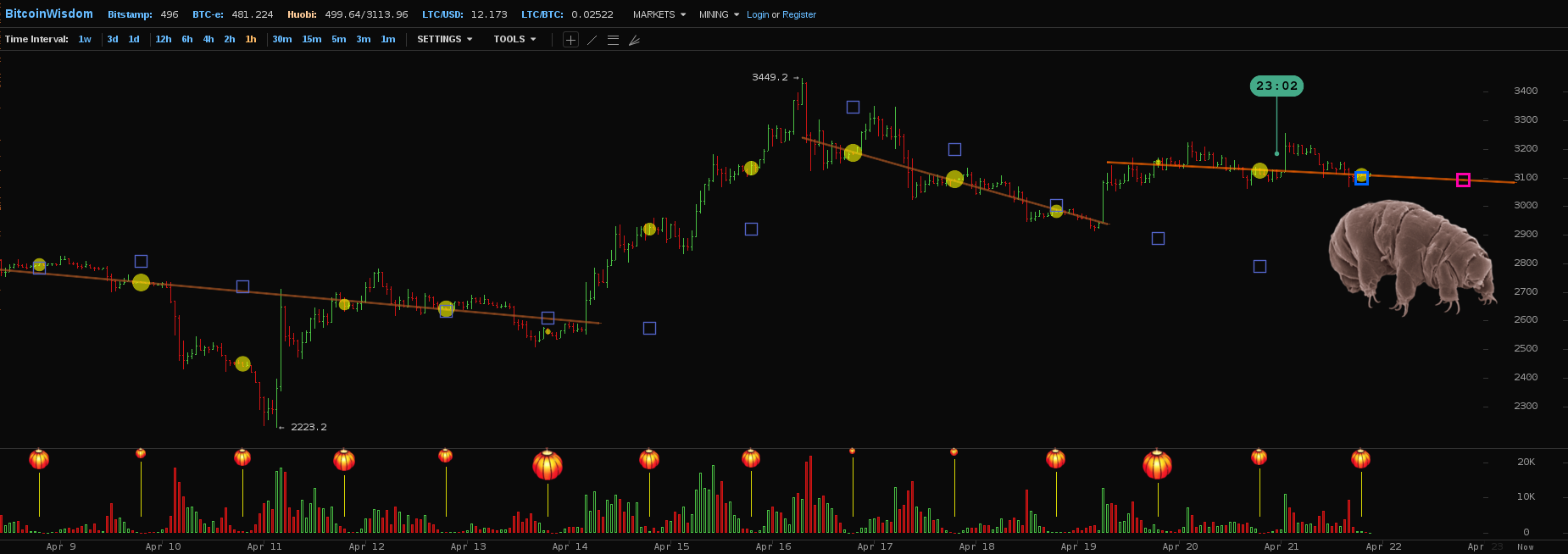Open the SETTINGS dropdown

click(444, 39)
